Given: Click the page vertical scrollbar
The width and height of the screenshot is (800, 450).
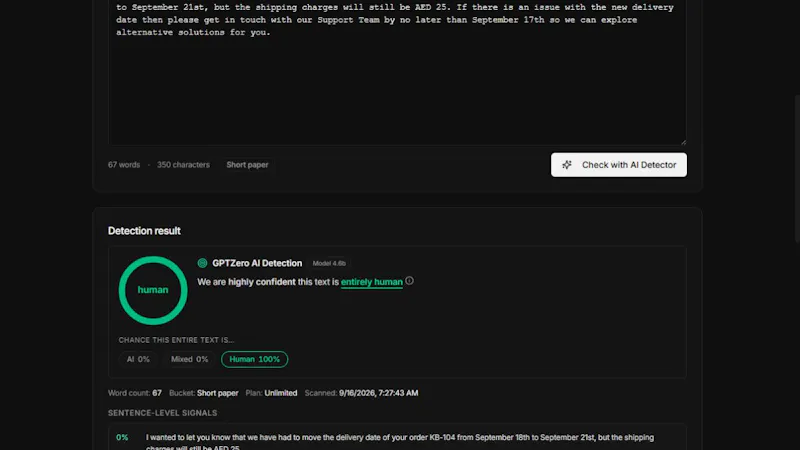Looking at the screenshot, I should pos(797,168).
